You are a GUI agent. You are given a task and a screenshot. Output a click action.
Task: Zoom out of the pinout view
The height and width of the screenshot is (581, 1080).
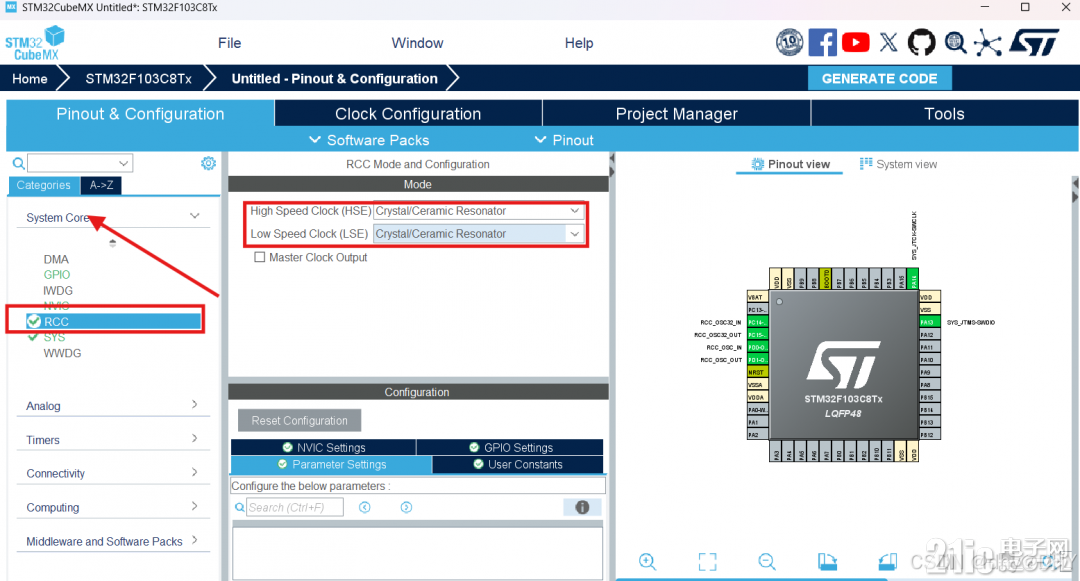767,562
